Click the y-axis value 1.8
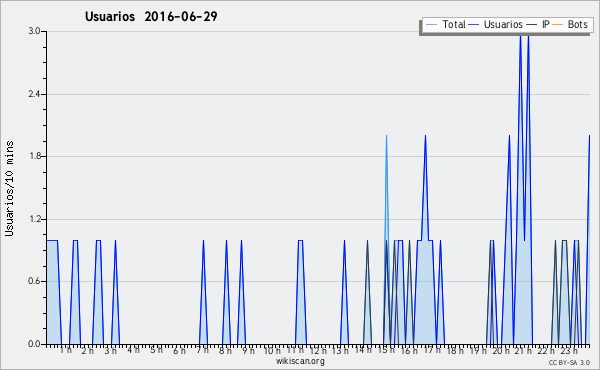The image size is (600, 370). (x=34, y=156)
